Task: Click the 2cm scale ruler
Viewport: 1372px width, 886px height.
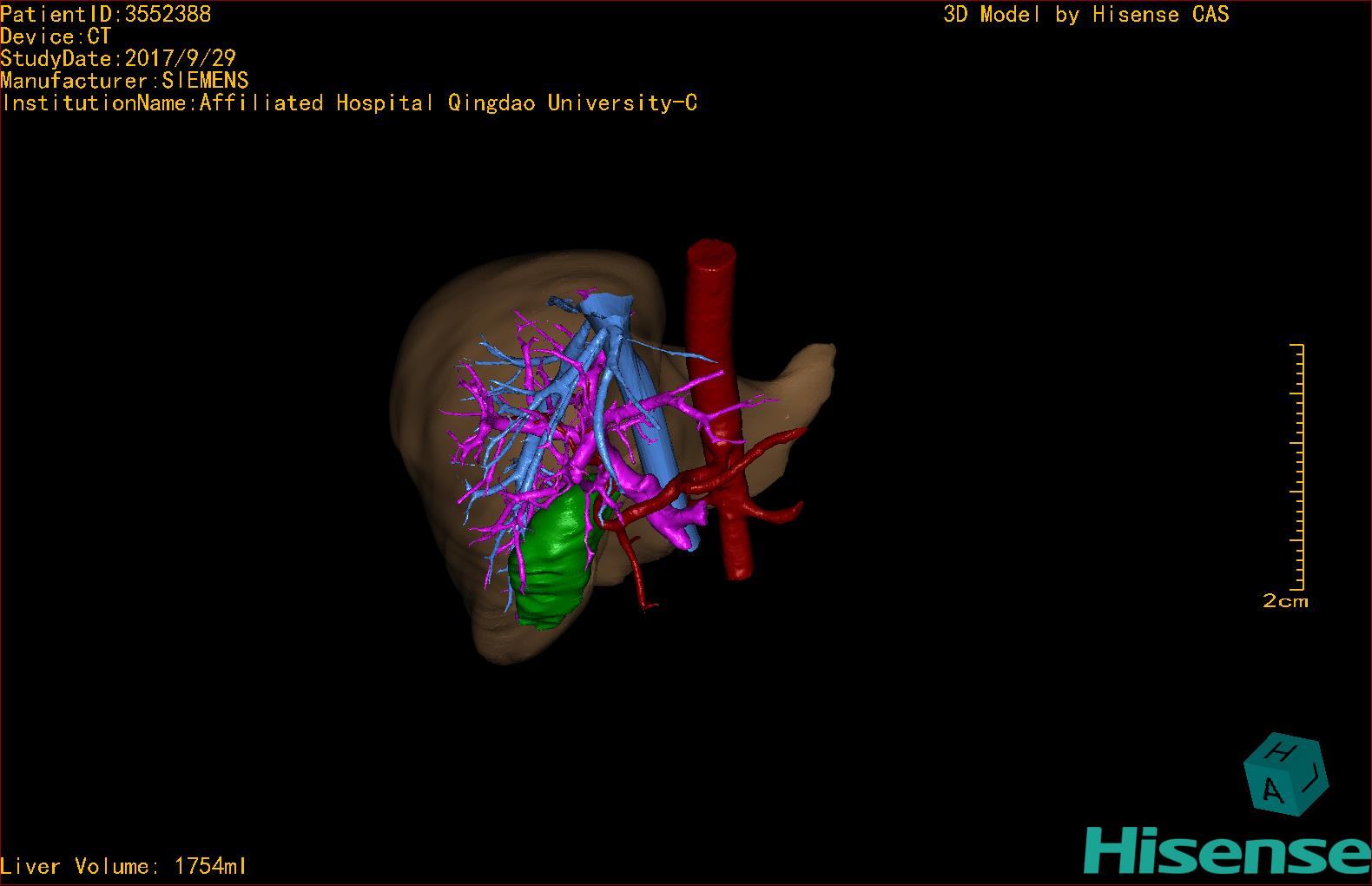Action: 1296,466
